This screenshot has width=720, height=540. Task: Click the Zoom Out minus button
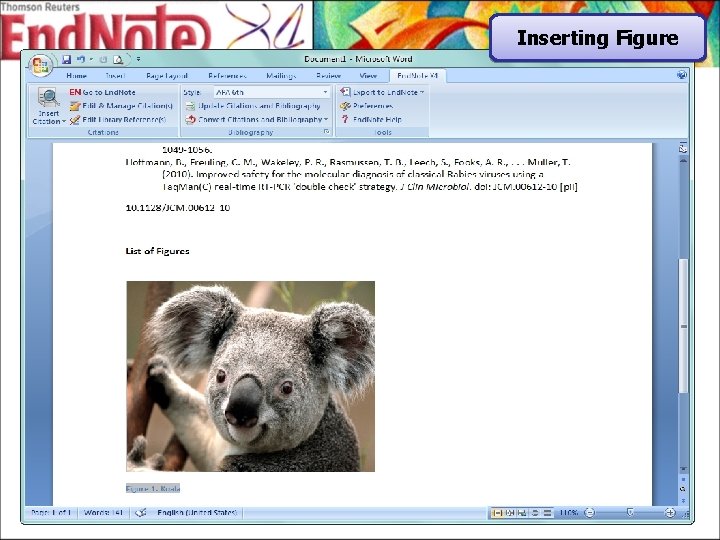[590, 513]
